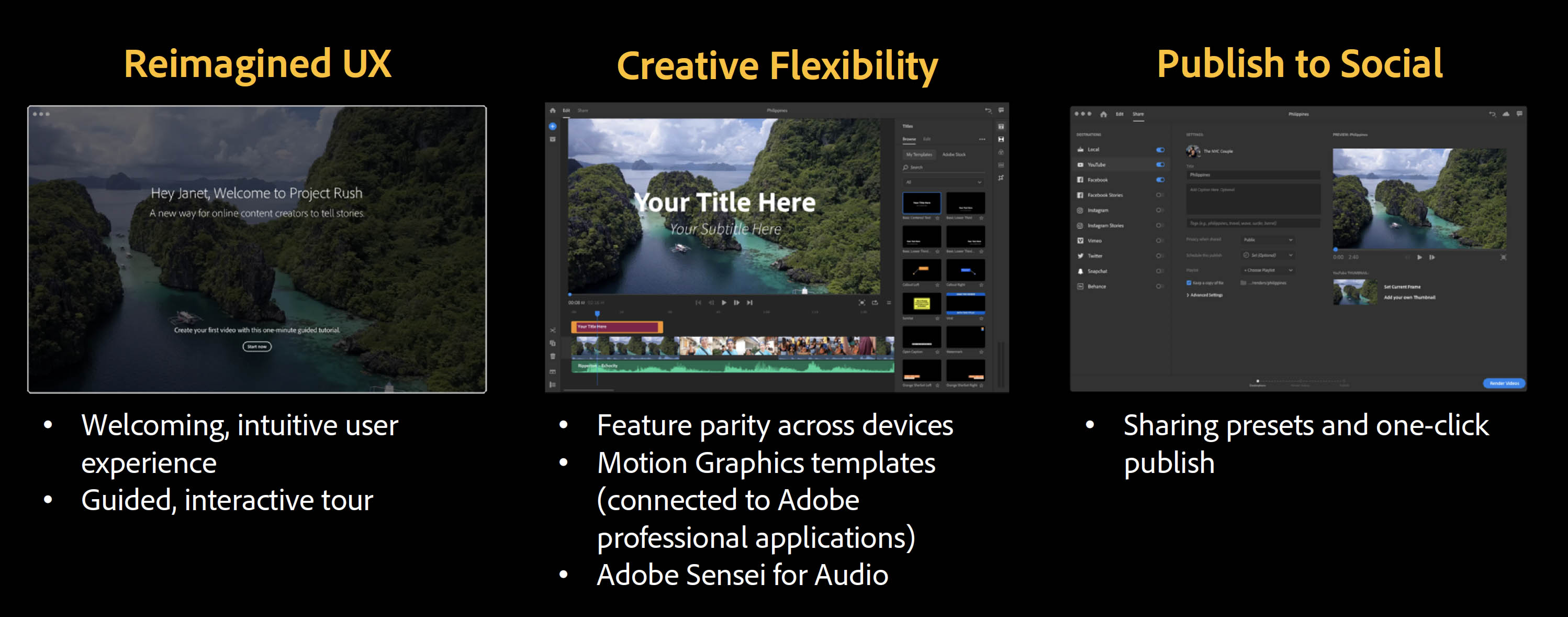Viewport: 1568px width, 617px height.
Task: Turn off the Facebook destination toggle
Action: pyautogui.click(x=1160, y=180)
